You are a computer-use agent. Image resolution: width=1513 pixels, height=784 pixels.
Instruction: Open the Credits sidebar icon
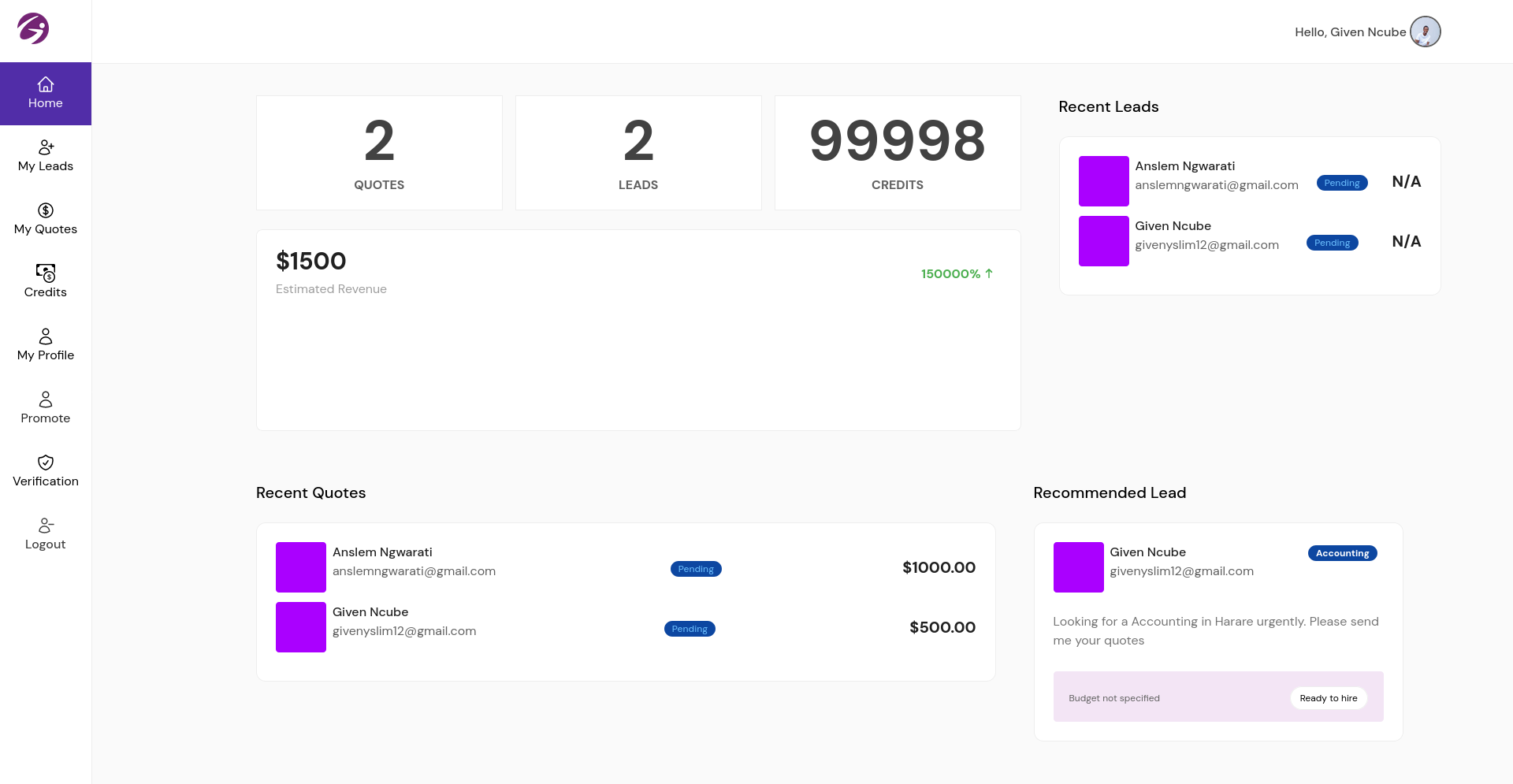[x=46, y=273]
